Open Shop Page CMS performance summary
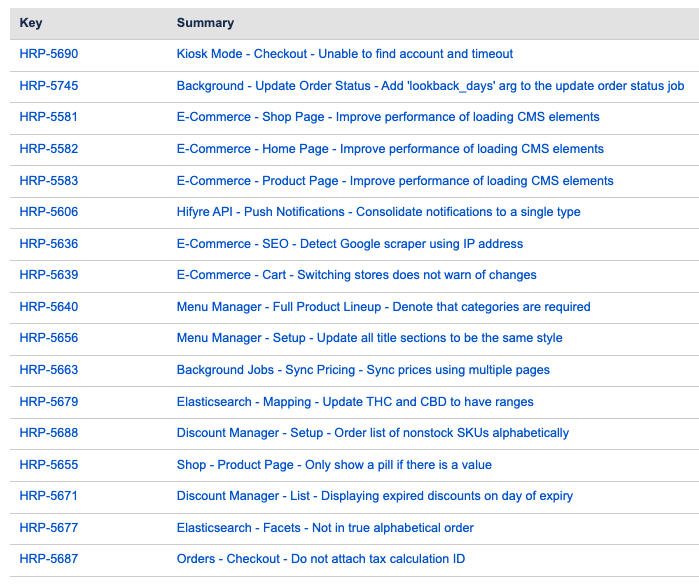 [388, 117]
